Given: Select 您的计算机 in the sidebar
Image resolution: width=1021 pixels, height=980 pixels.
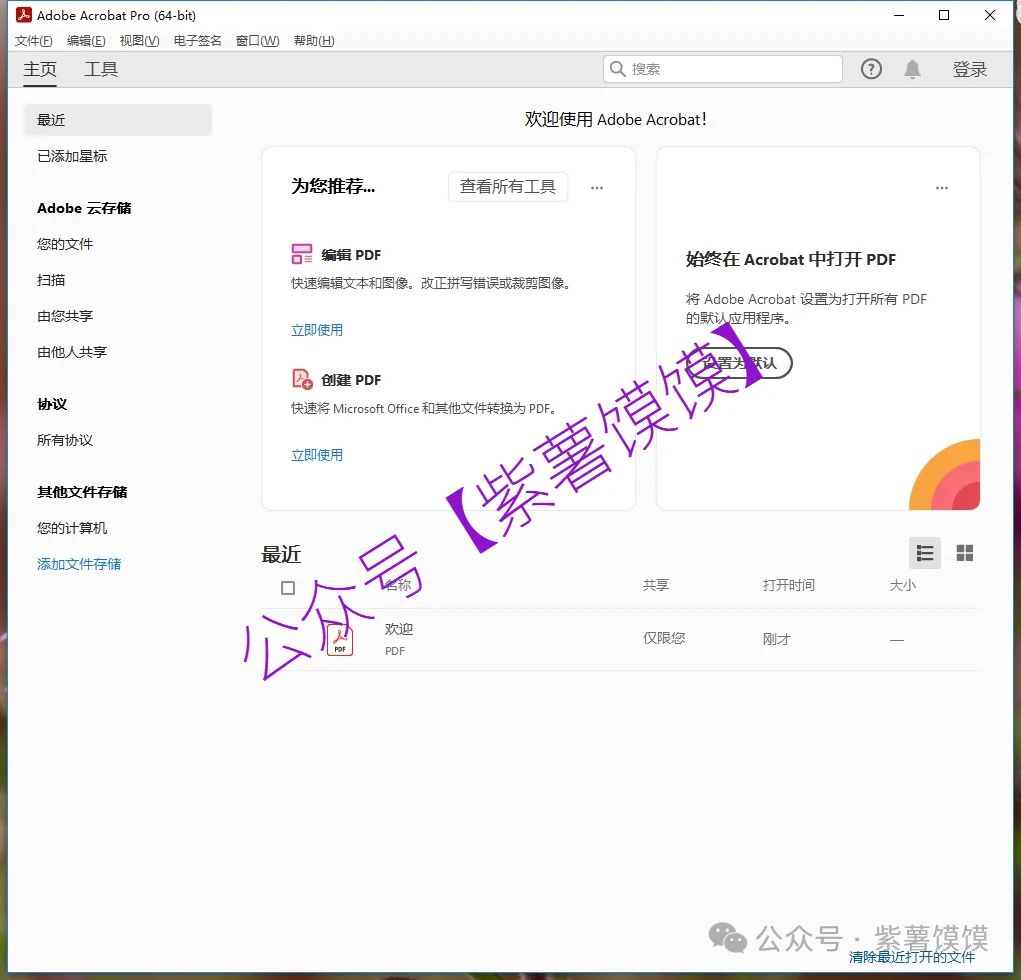Looking at the screenshot, I should tap(72, 528).
